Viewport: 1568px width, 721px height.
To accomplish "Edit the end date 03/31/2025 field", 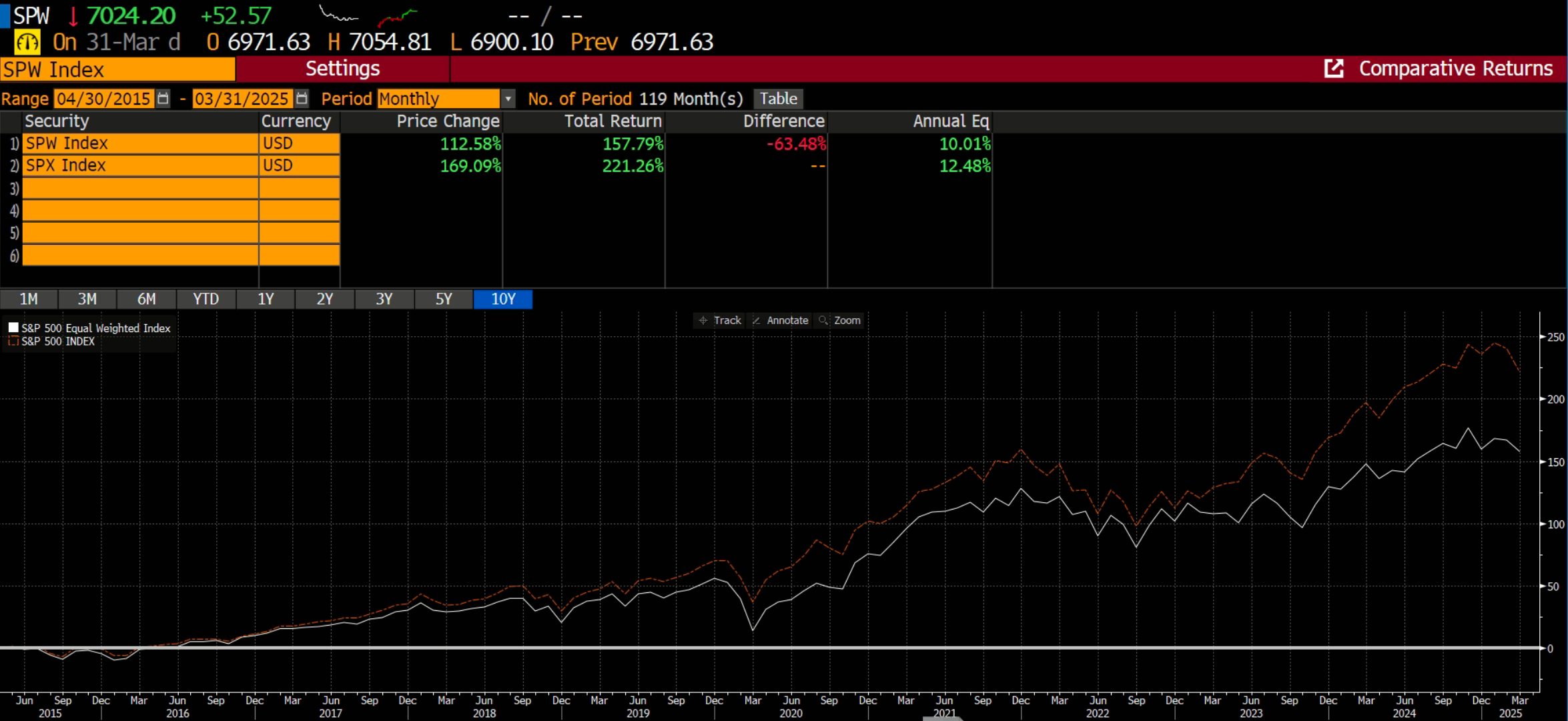I will pyautogui.click(x=242, y=99).
